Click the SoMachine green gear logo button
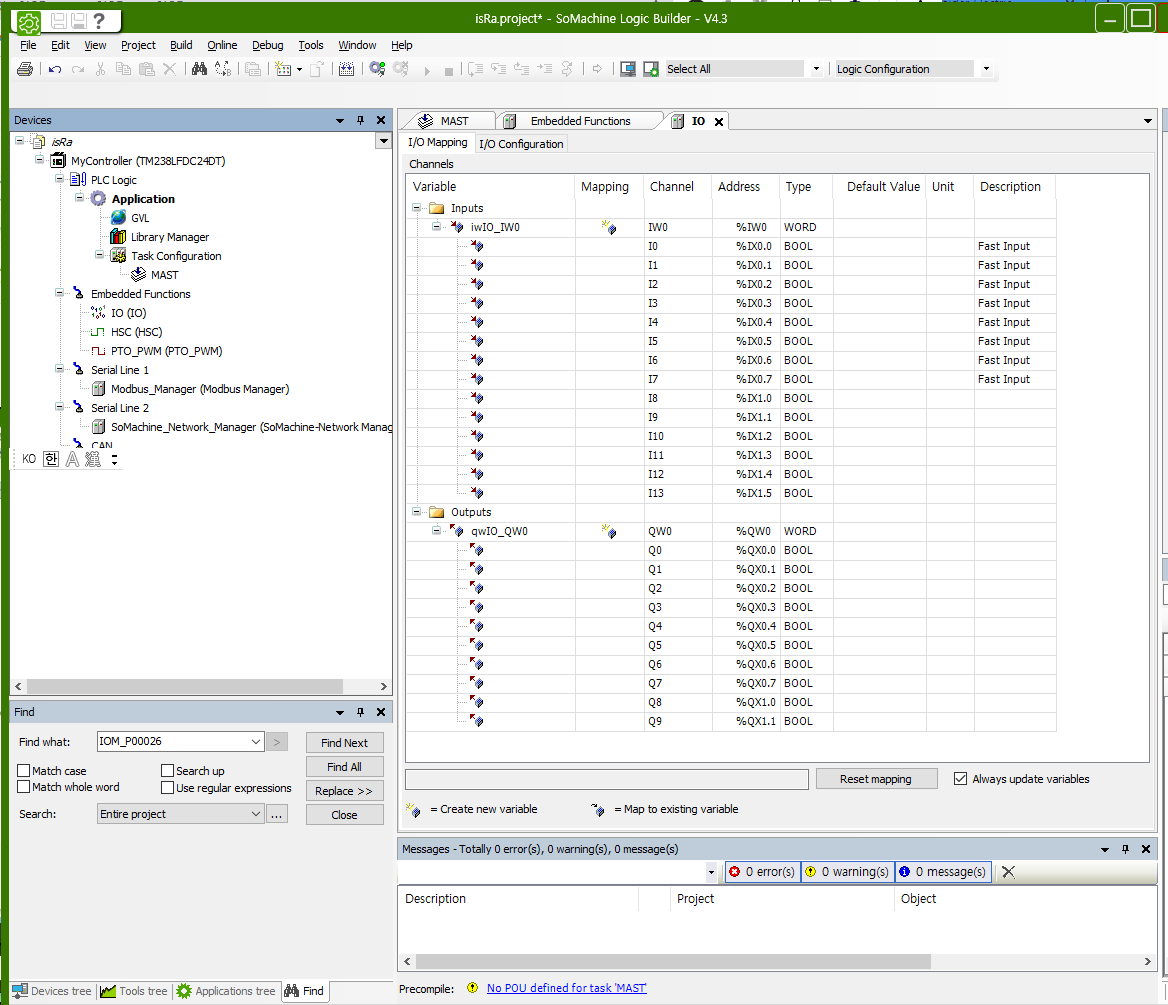Screen dimensions: 1168x1005 click(28, 22)
